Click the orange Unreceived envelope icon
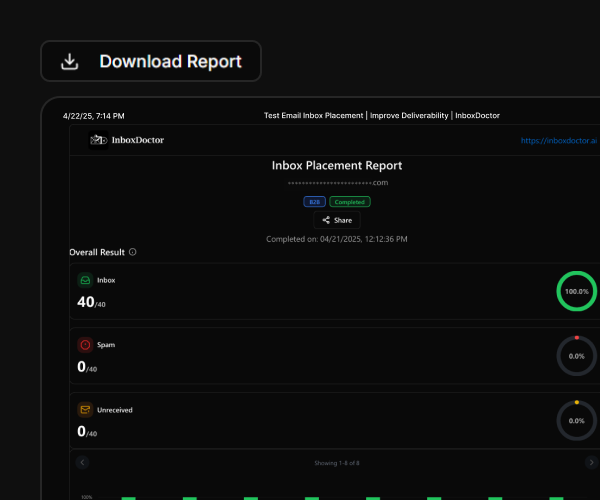The image size is (600, 500). (x=85, y=410)
